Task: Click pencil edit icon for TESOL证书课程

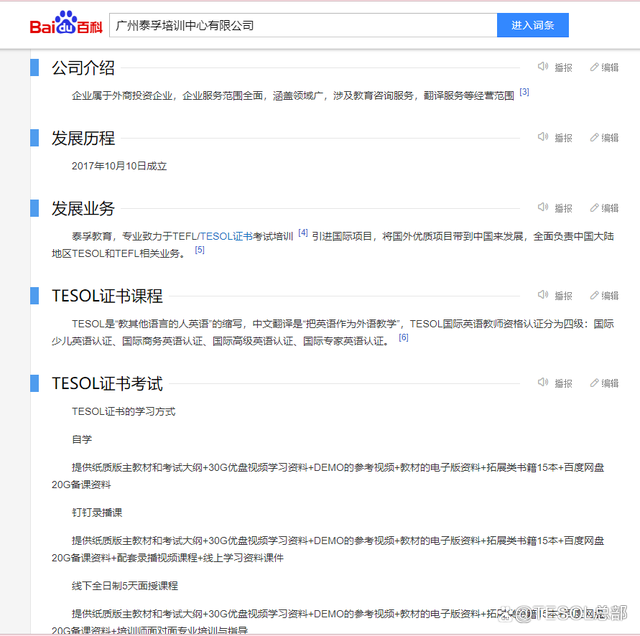Action: pyautogui.click(x=594, y=295)
